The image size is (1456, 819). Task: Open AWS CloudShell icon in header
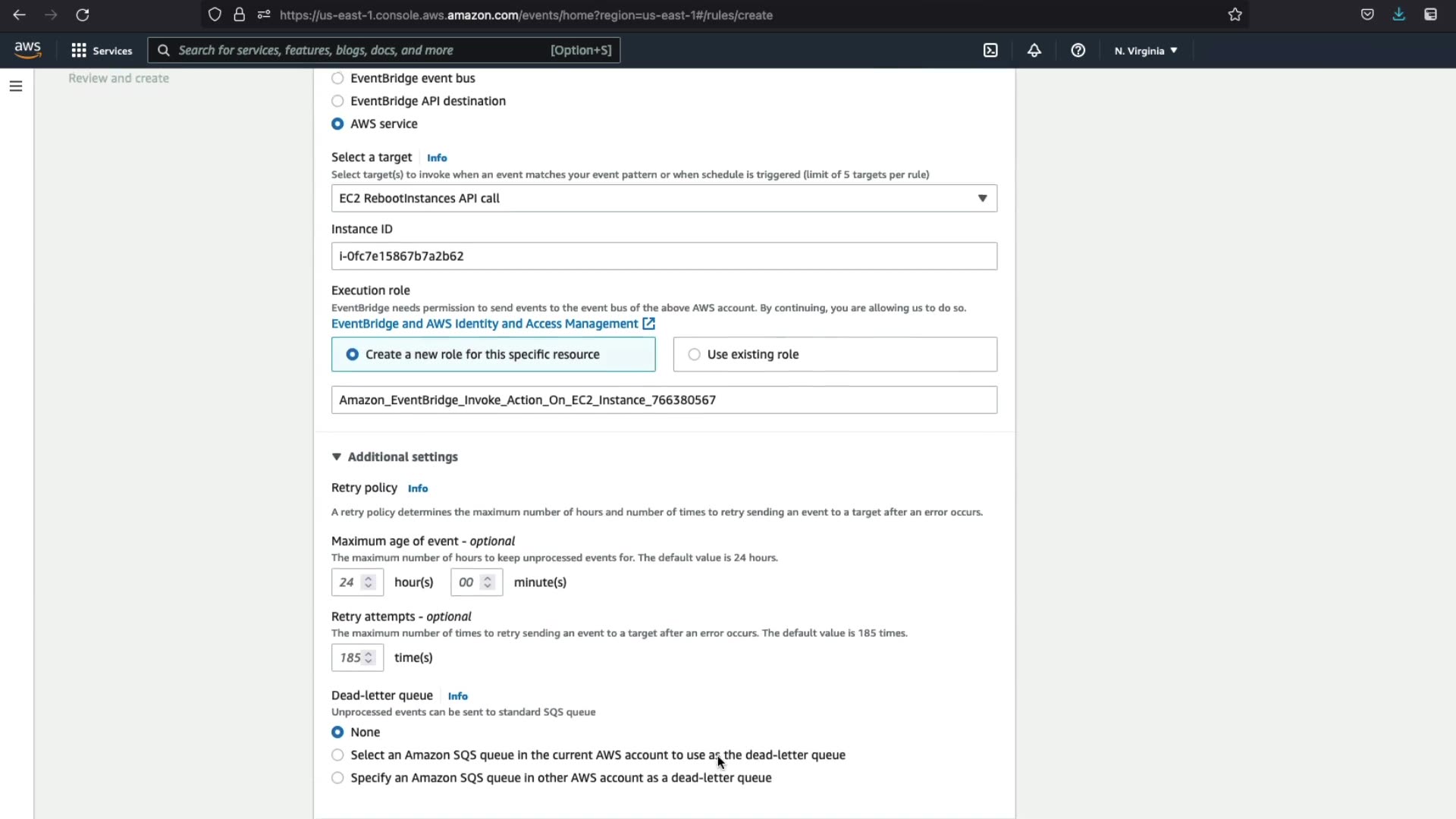[990, 50]
